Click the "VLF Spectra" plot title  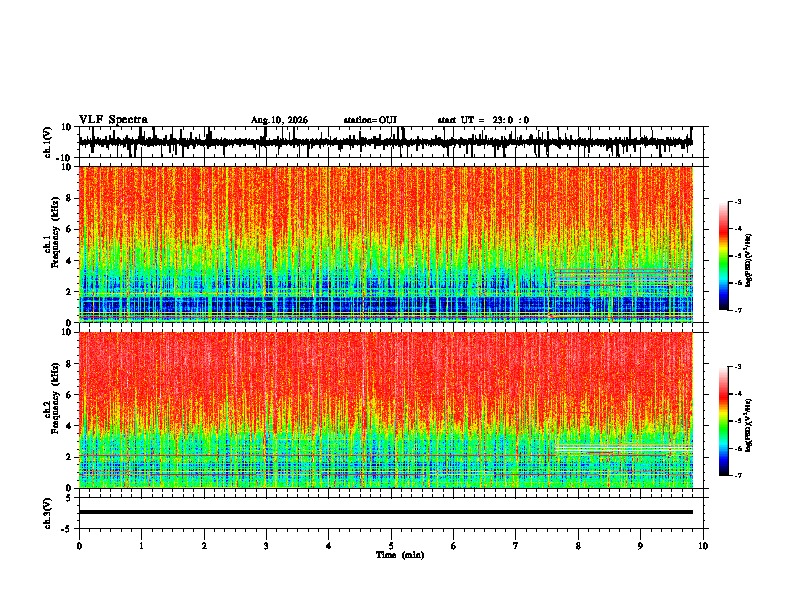[x=113, y=120]
